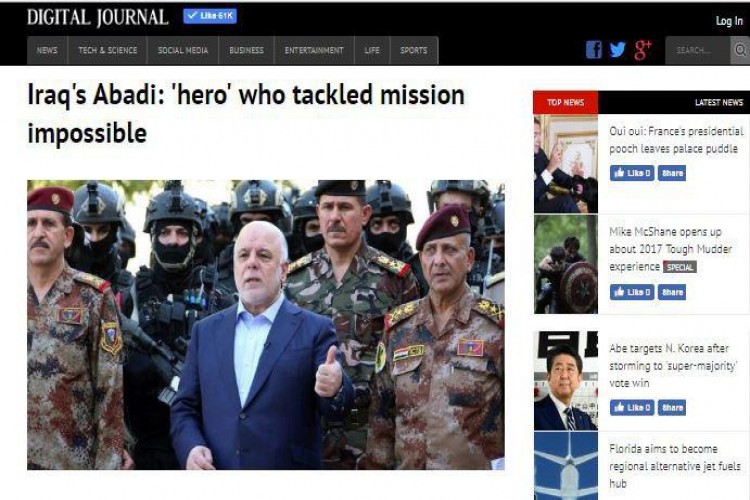Open the Facebook social icon
The height and width of the screenshot is (500, 750).
pos(594,50)
